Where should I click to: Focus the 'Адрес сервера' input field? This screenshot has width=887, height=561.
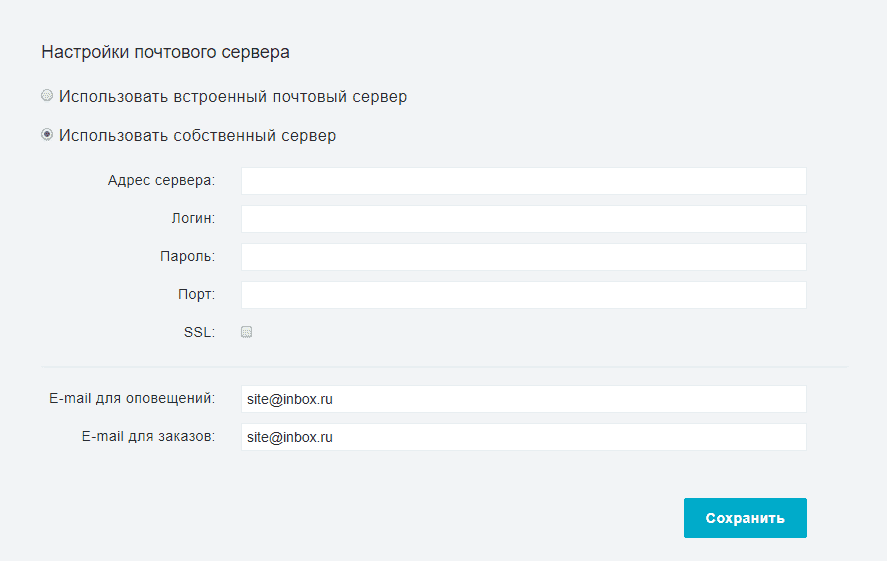coord(524,181)
